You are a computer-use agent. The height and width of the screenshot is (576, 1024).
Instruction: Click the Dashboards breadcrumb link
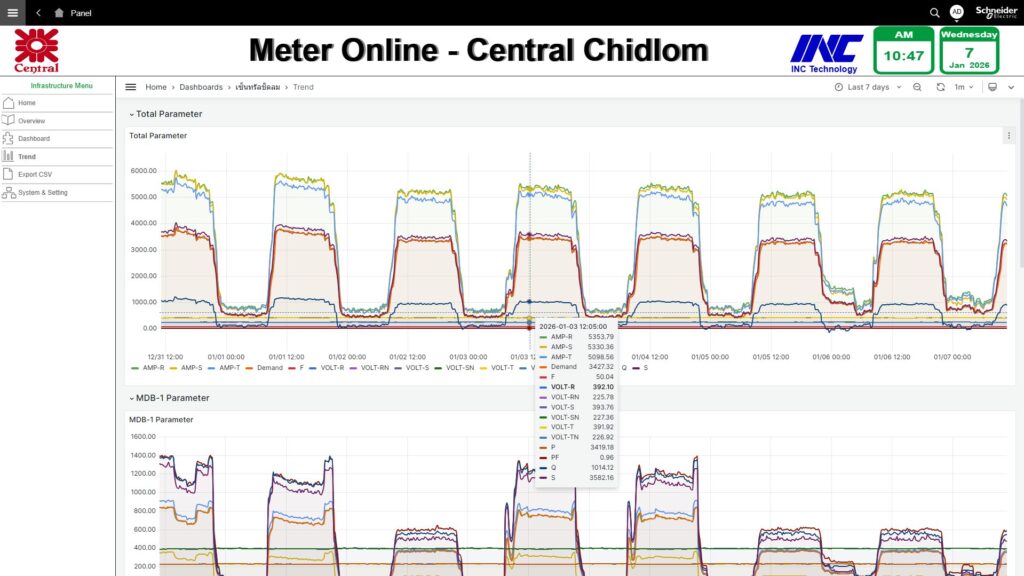click(200, 87)
